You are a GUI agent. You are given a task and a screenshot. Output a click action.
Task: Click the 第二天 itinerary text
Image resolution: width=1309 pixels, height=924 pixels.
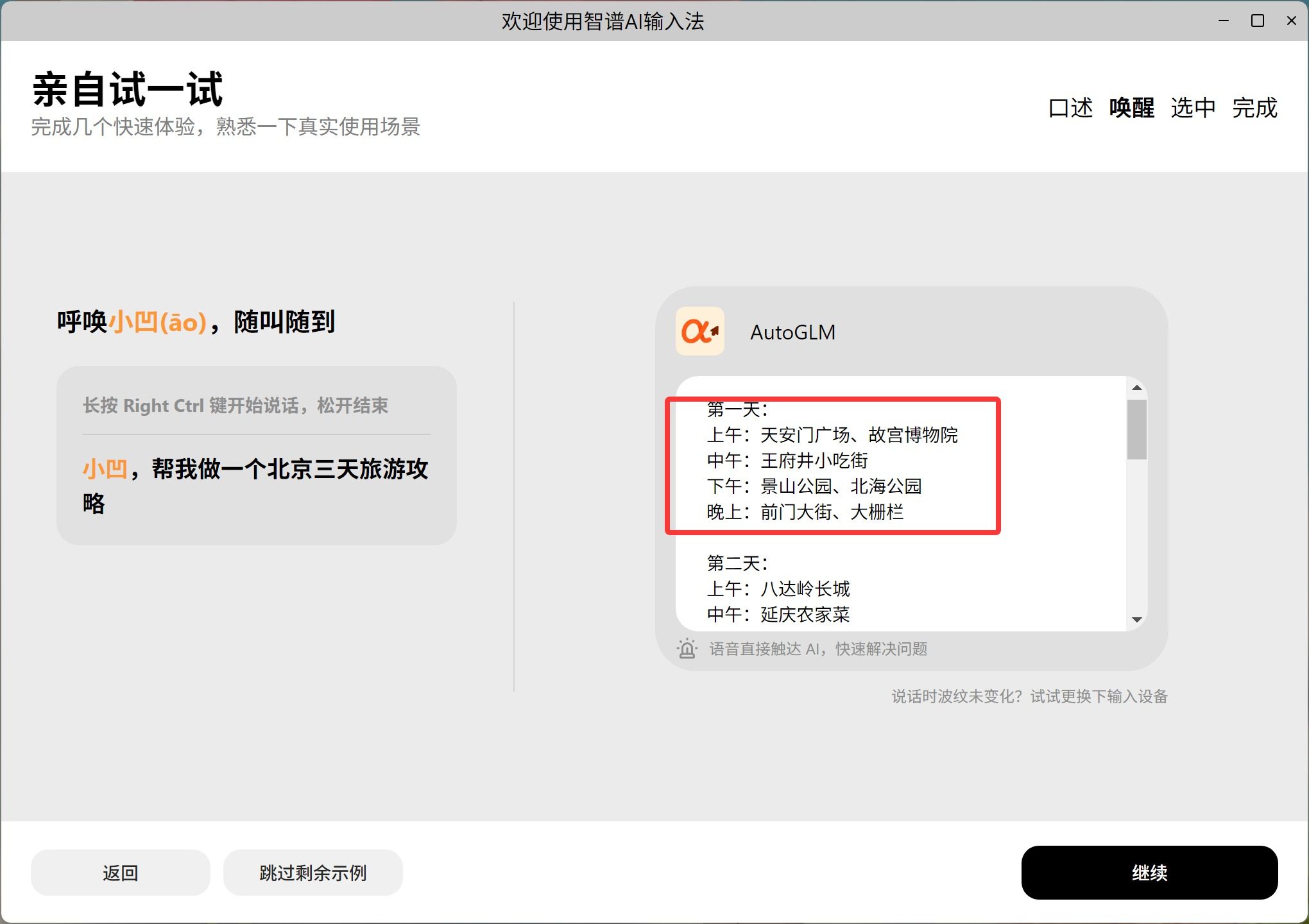point(737,563)
